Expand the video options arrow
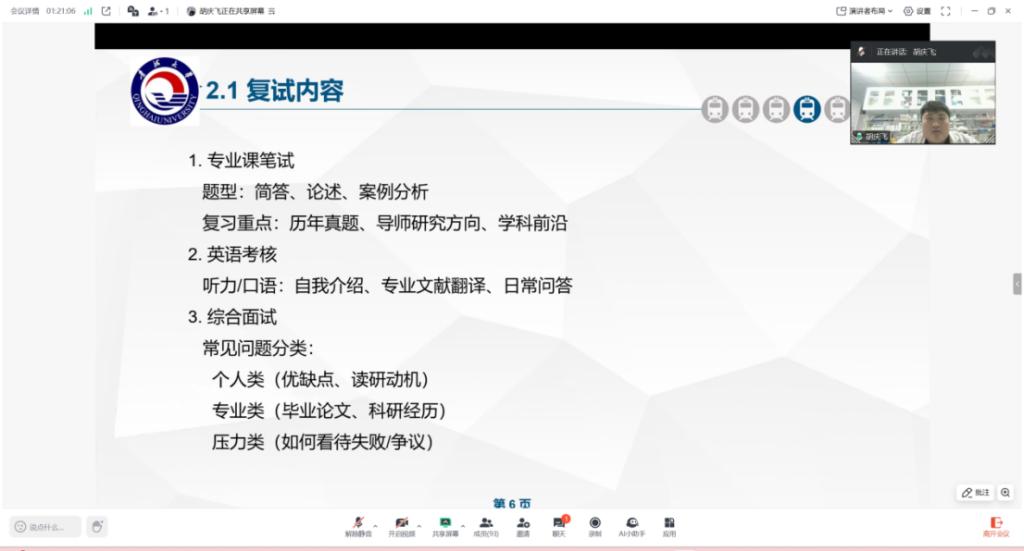Viewport: 1024px width, 551px height. coord(419,524)
